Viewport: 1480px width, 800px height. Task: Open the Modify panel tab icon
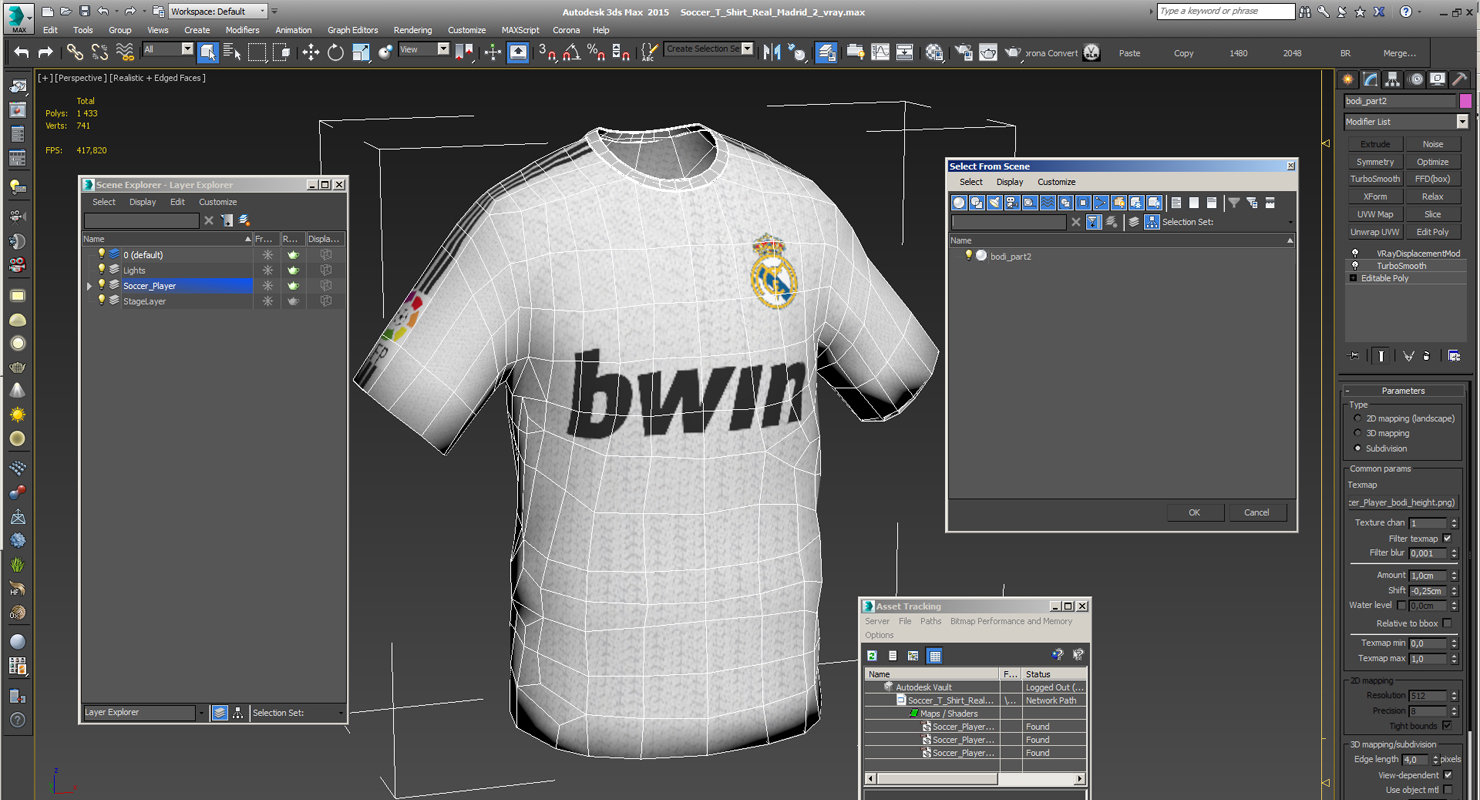(x=1370, y=79)
